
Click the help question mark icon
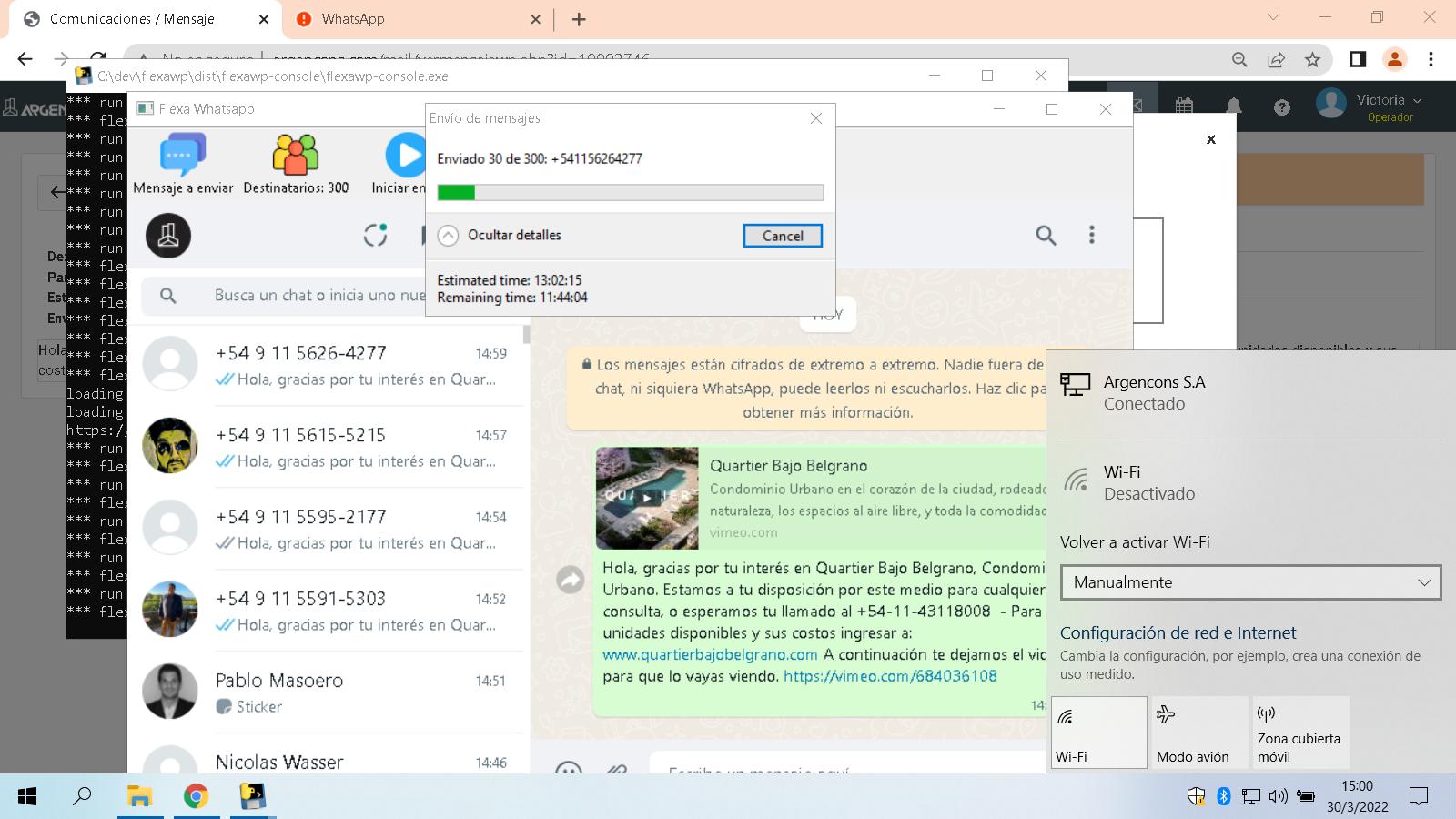pyautogui.click(x=1282, y=107)
